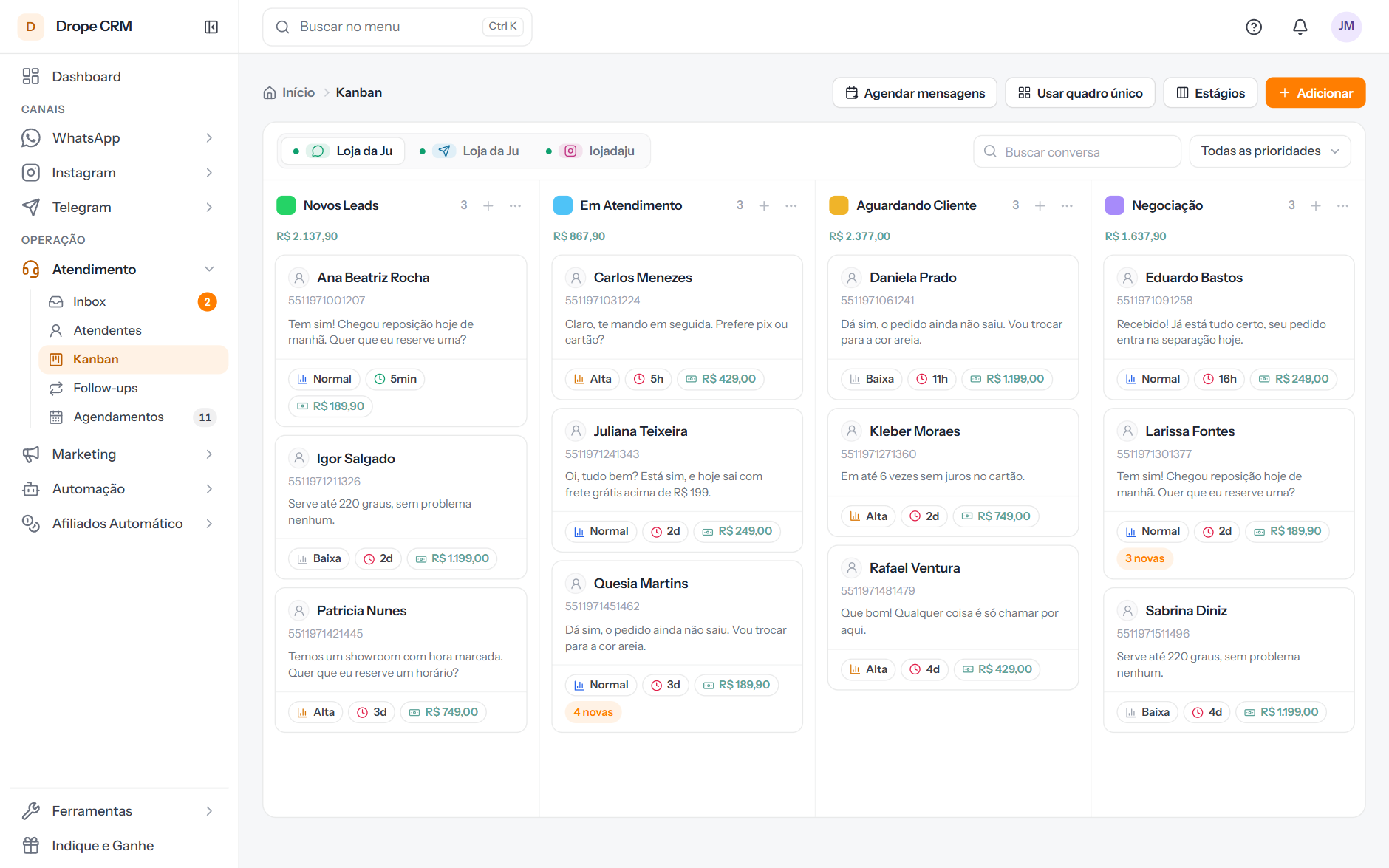The height and width of the screenshot is (868, 1389).
Task: Expand the Telegram channel menu
Action: click(119, 207)
